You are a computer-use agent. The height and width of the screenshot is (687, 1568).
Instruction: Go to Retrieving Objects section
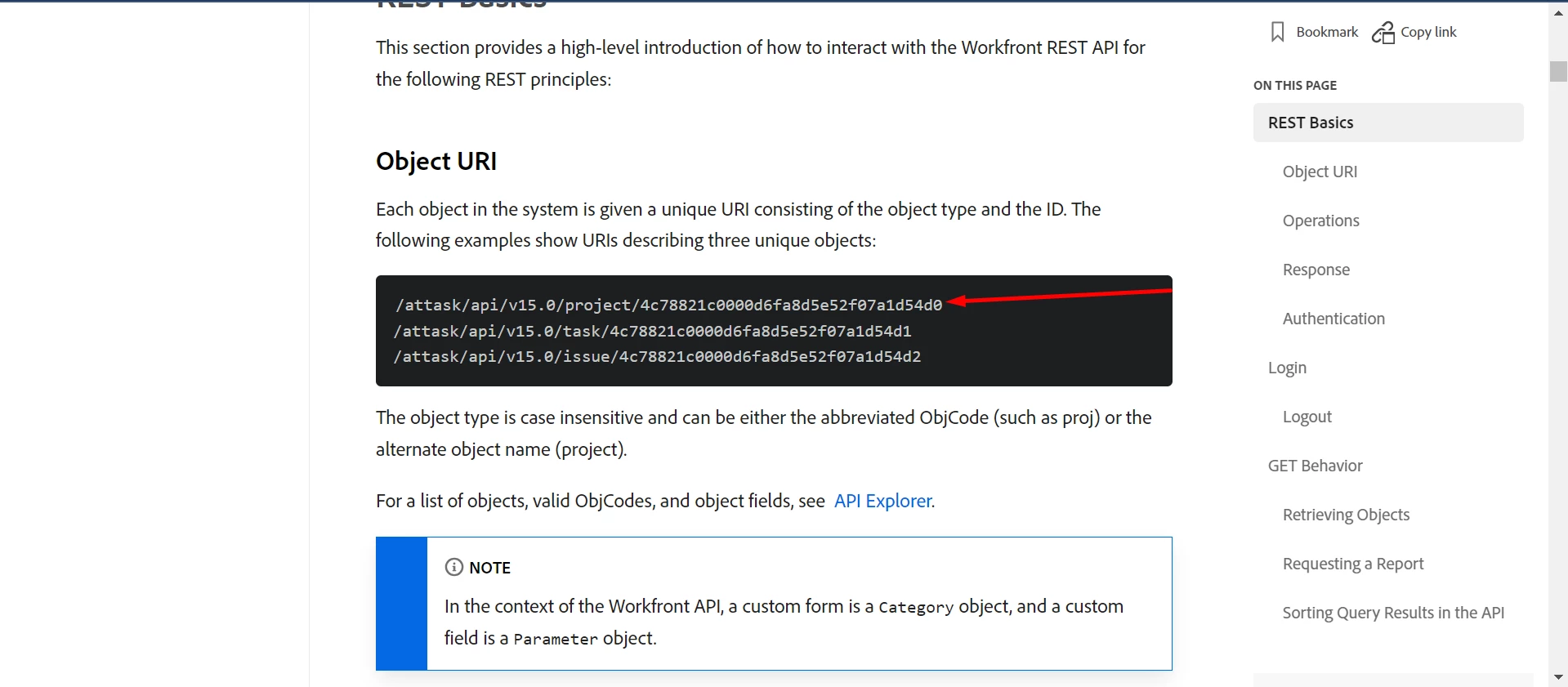point(1346,515)
